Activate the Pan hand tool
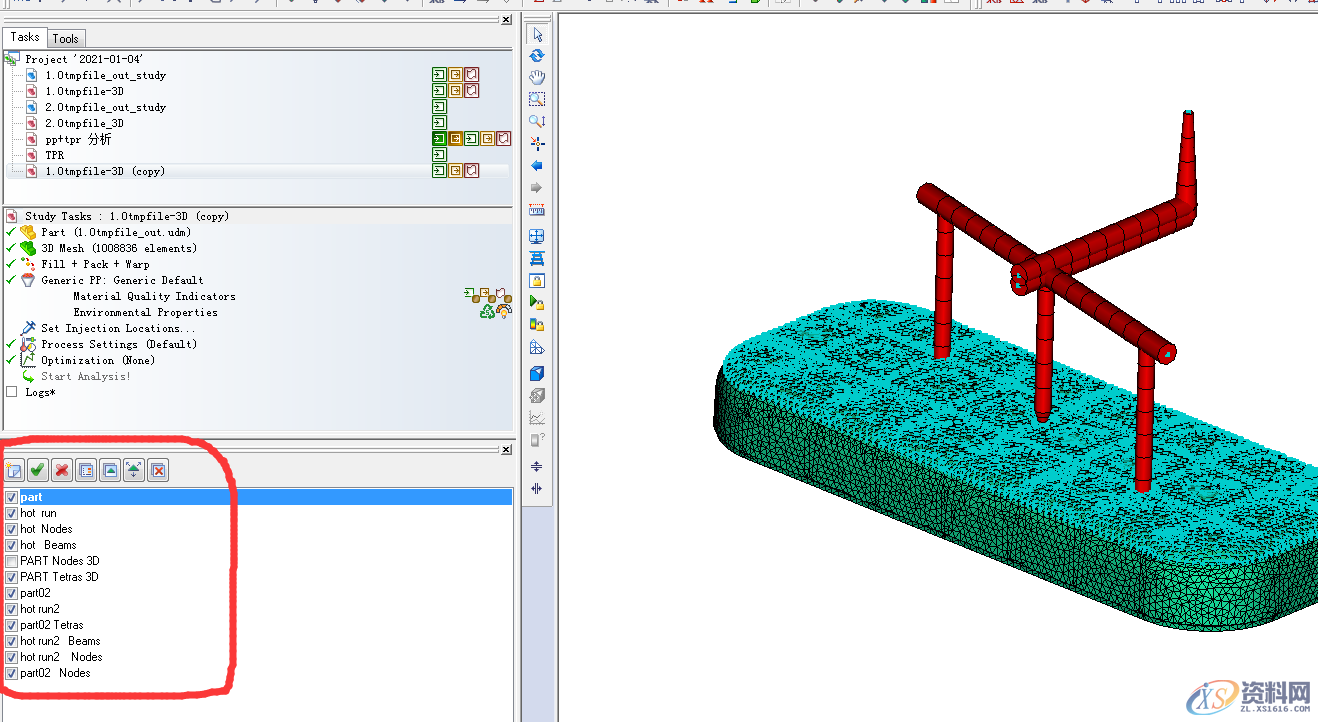 tap(537, 78)
